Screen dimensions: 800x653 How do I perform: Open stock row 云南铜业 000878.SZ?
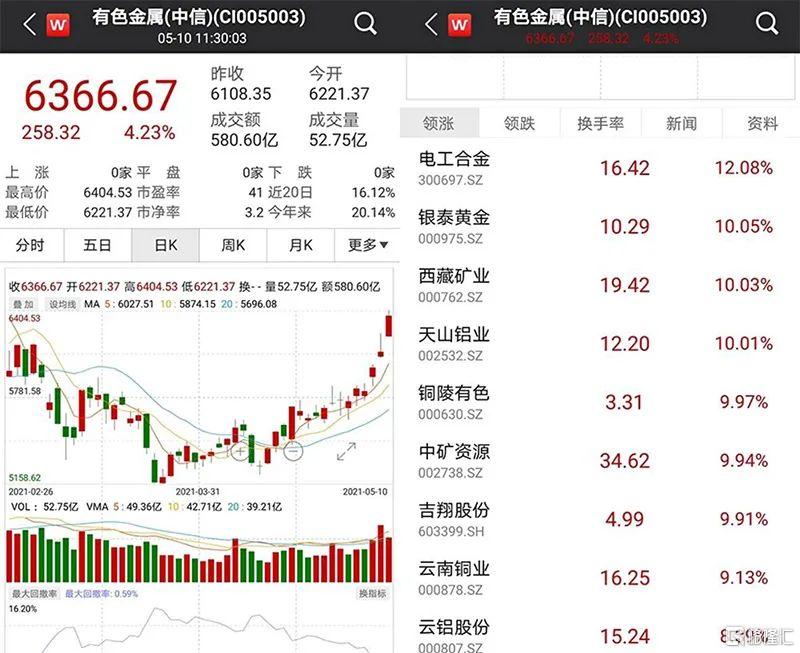tap(600, 578)
